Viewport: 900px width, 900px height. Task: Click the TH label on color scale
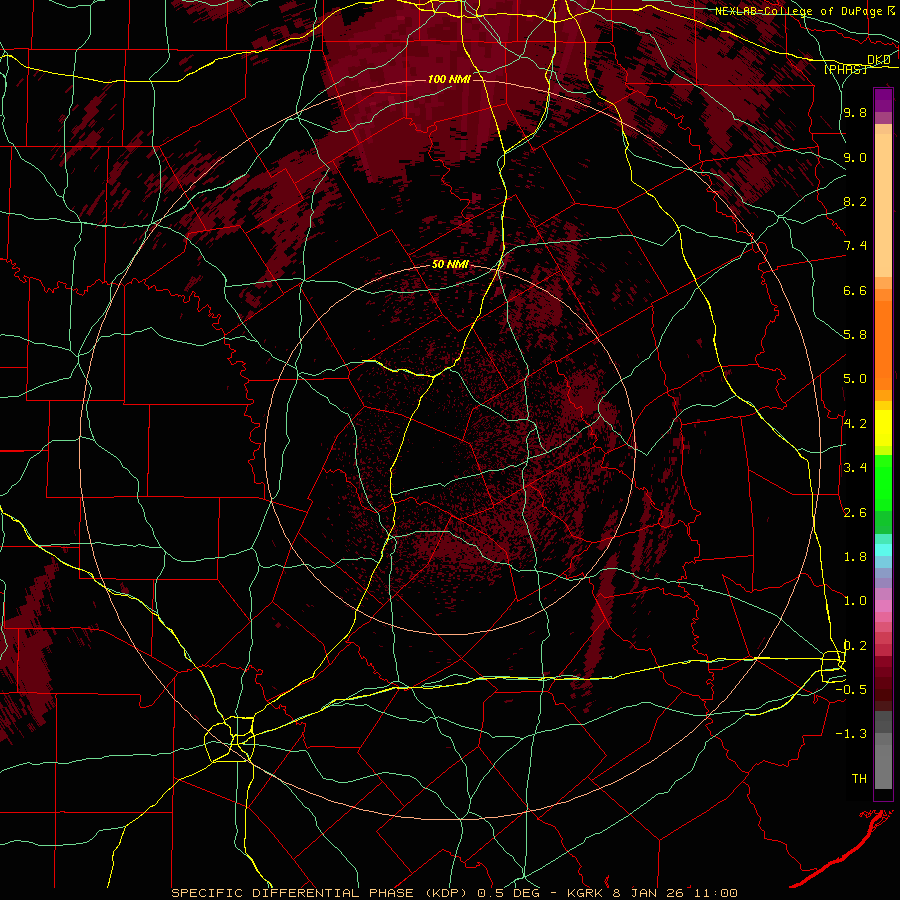click(859, 778)
